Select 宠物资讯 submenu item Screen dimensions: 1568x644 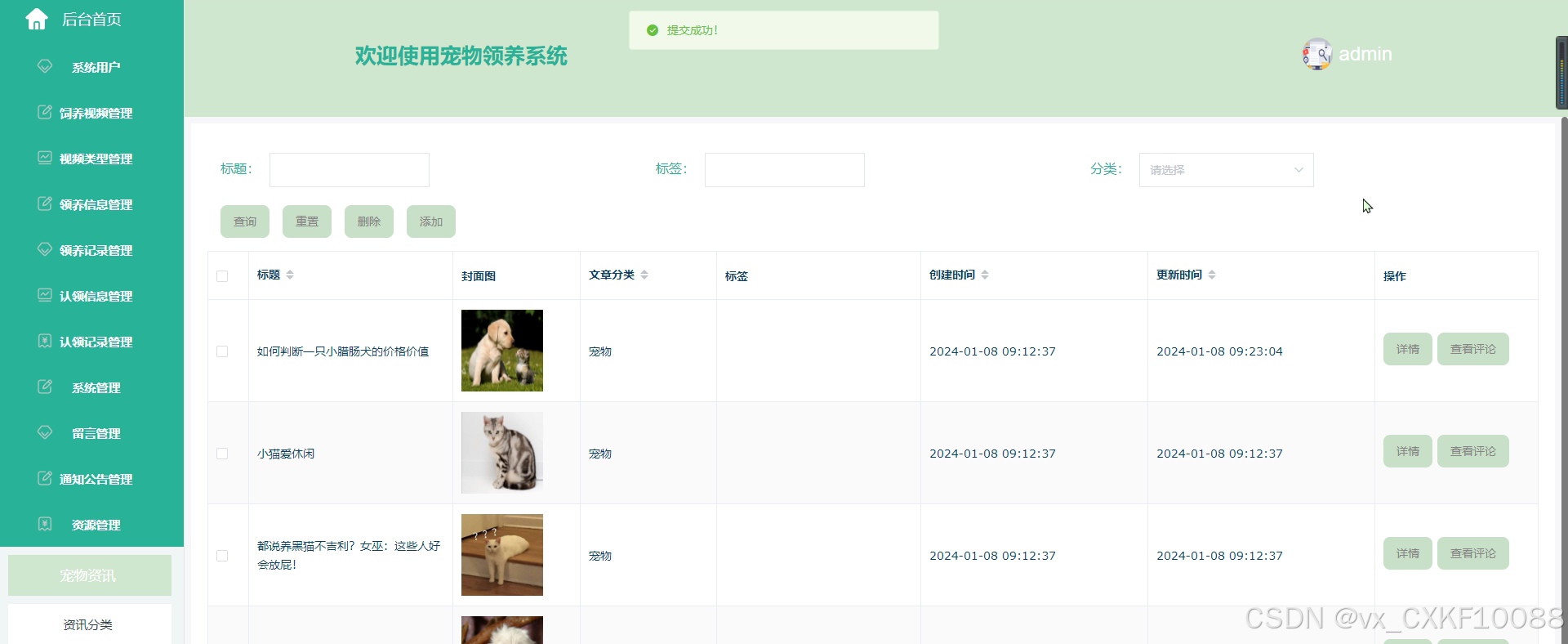click(89, 575)
